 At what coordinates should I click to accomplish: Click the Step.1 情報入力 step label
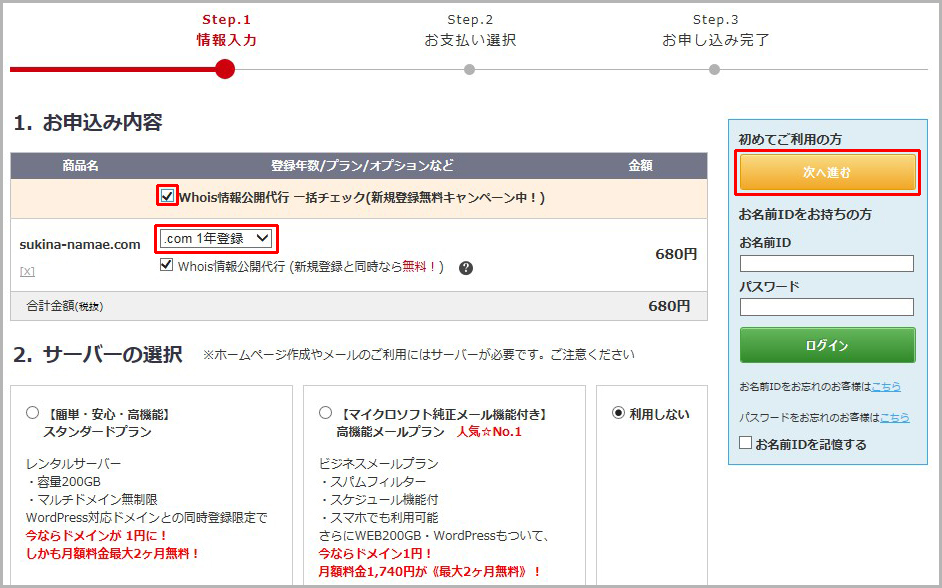coord(226,31)
